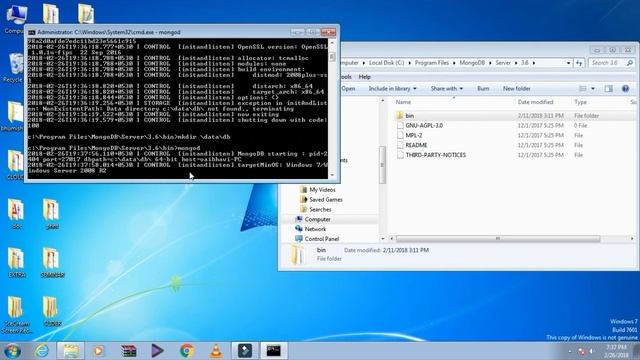Open the Recycle Bin desktop icon

(x=15, y=67)
